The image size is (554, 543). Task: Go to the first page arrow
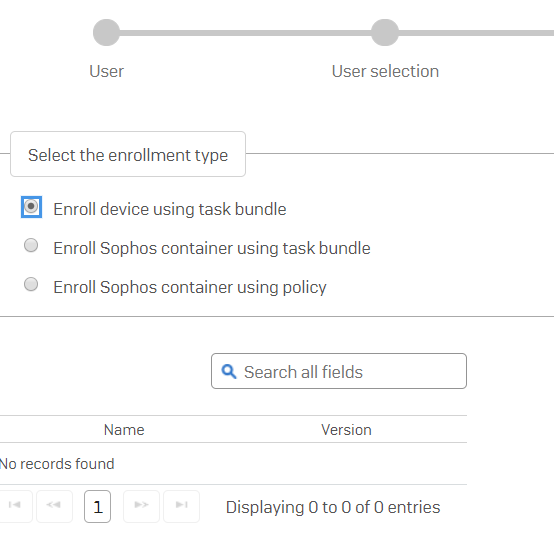click(x=14, y=506)
